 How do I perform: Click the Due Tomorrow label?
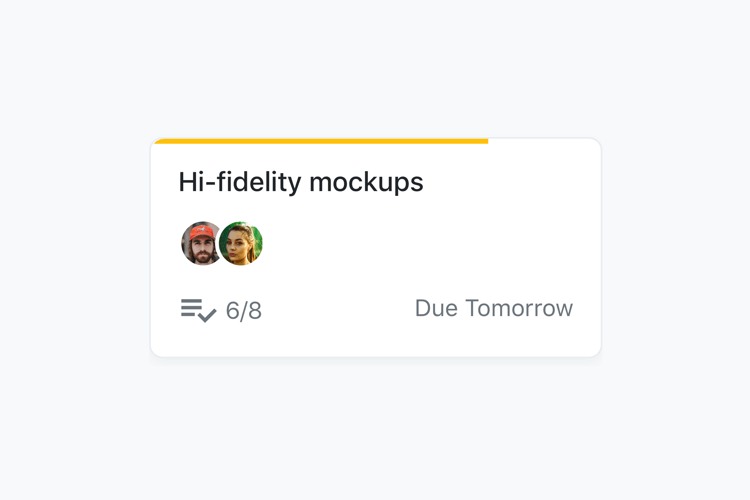point(493,308)
